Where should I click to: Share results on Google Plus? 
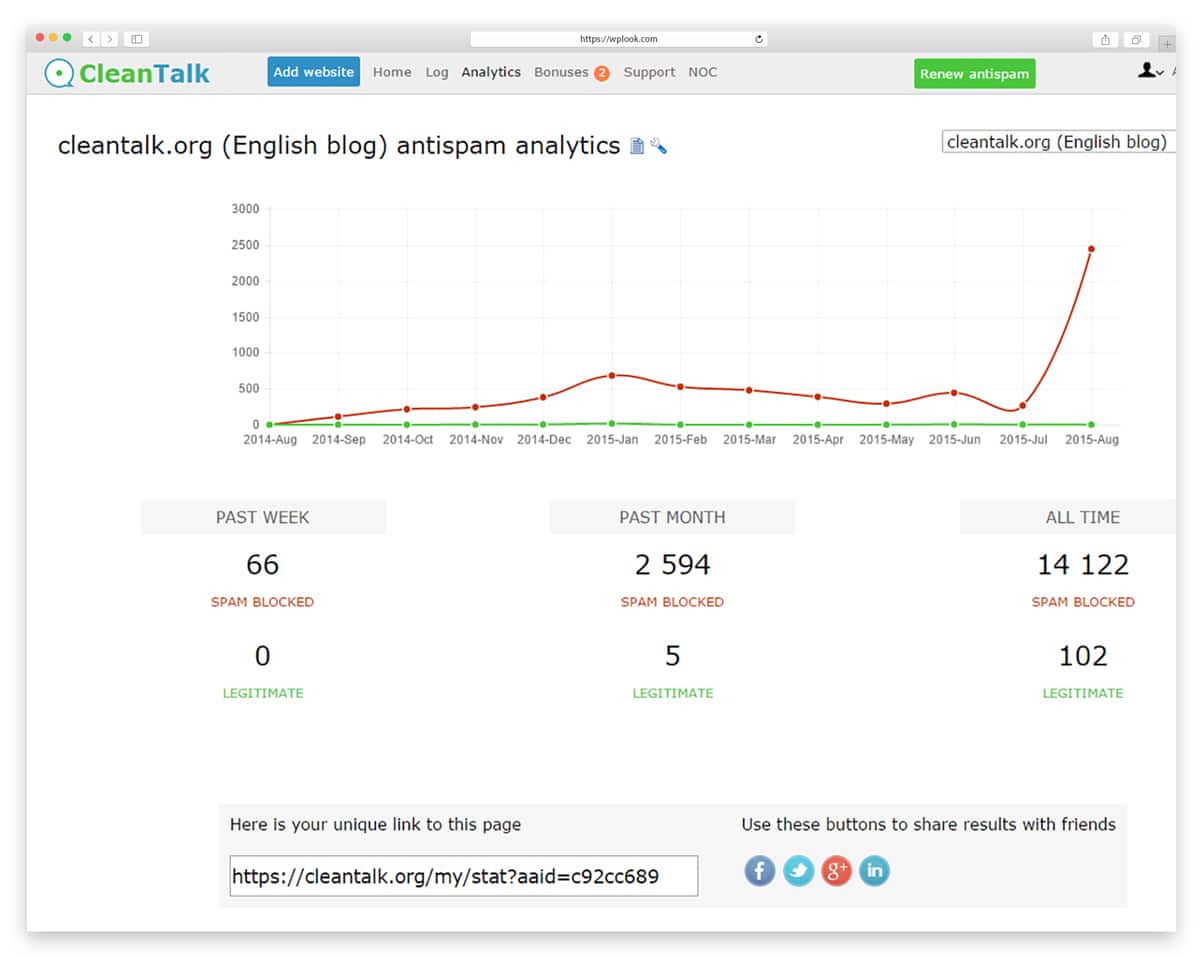tap(836, 871)
